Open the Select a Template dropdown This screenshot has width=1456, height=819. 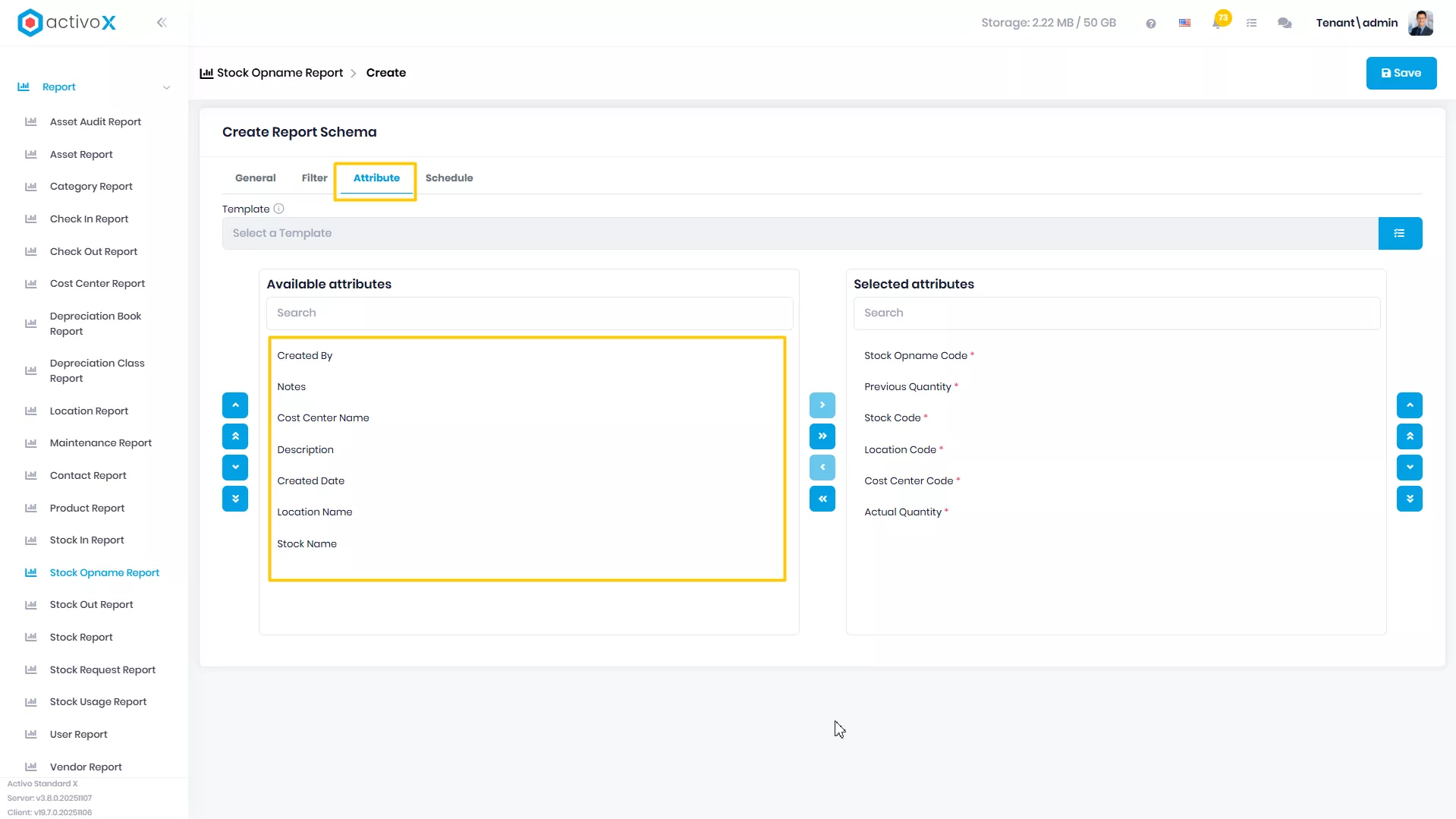click(x=800, y=234)
